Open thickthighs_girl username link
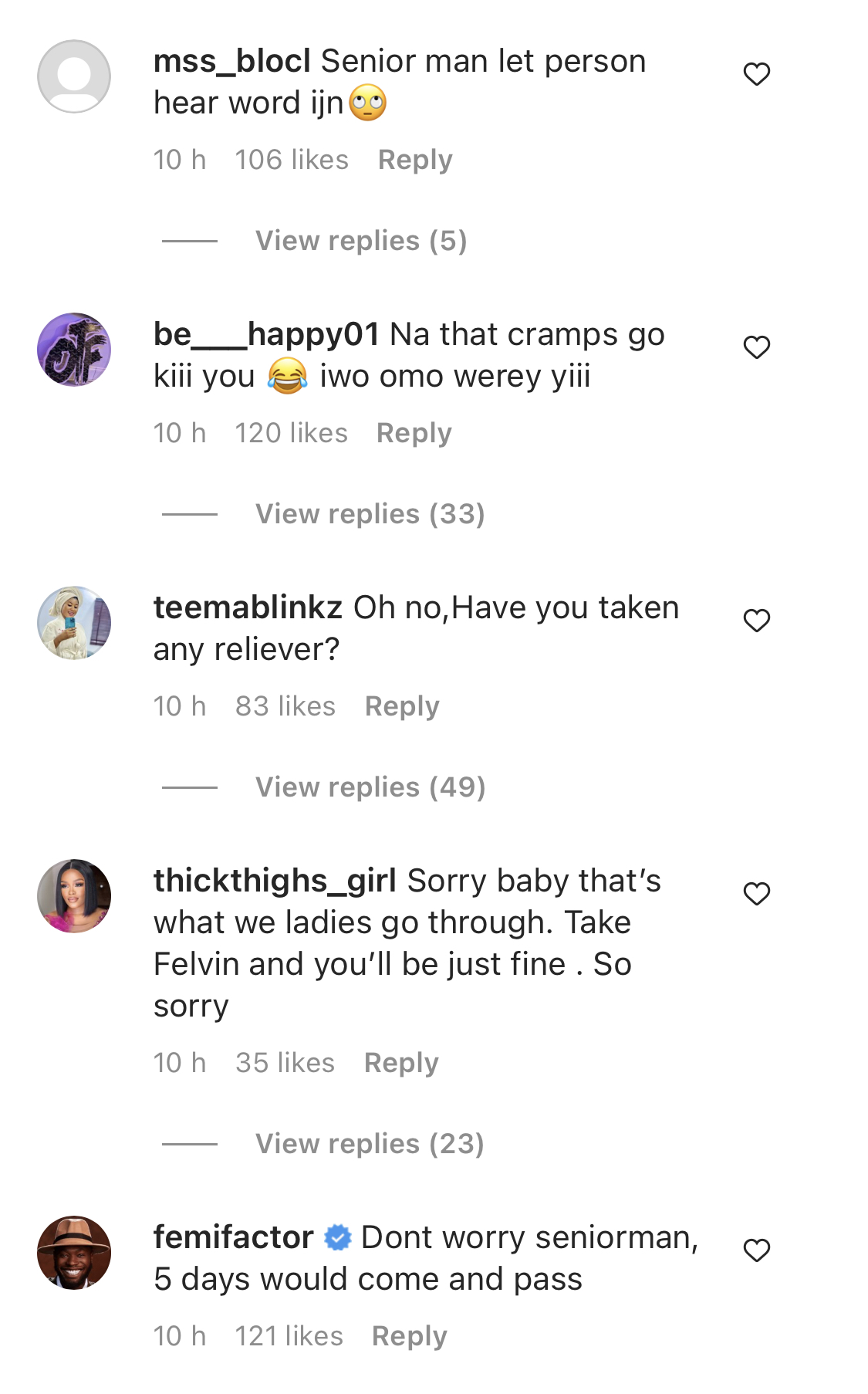 (275, 881)
